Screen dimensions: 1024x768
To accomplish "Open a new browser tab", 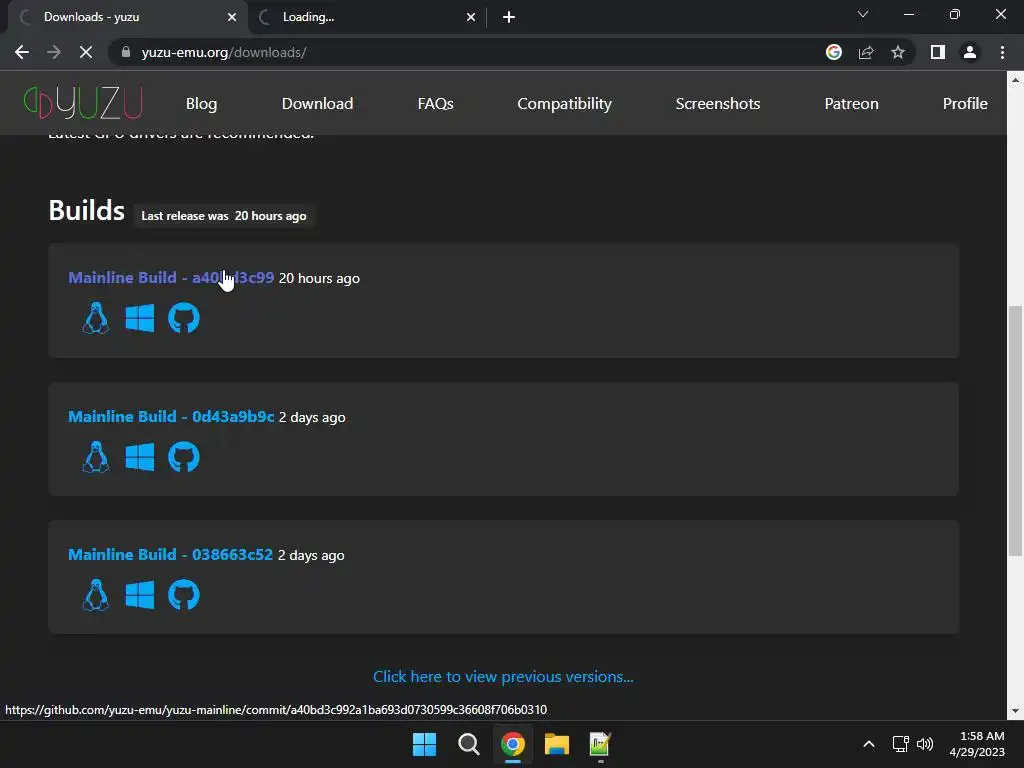I will [509, 17].
